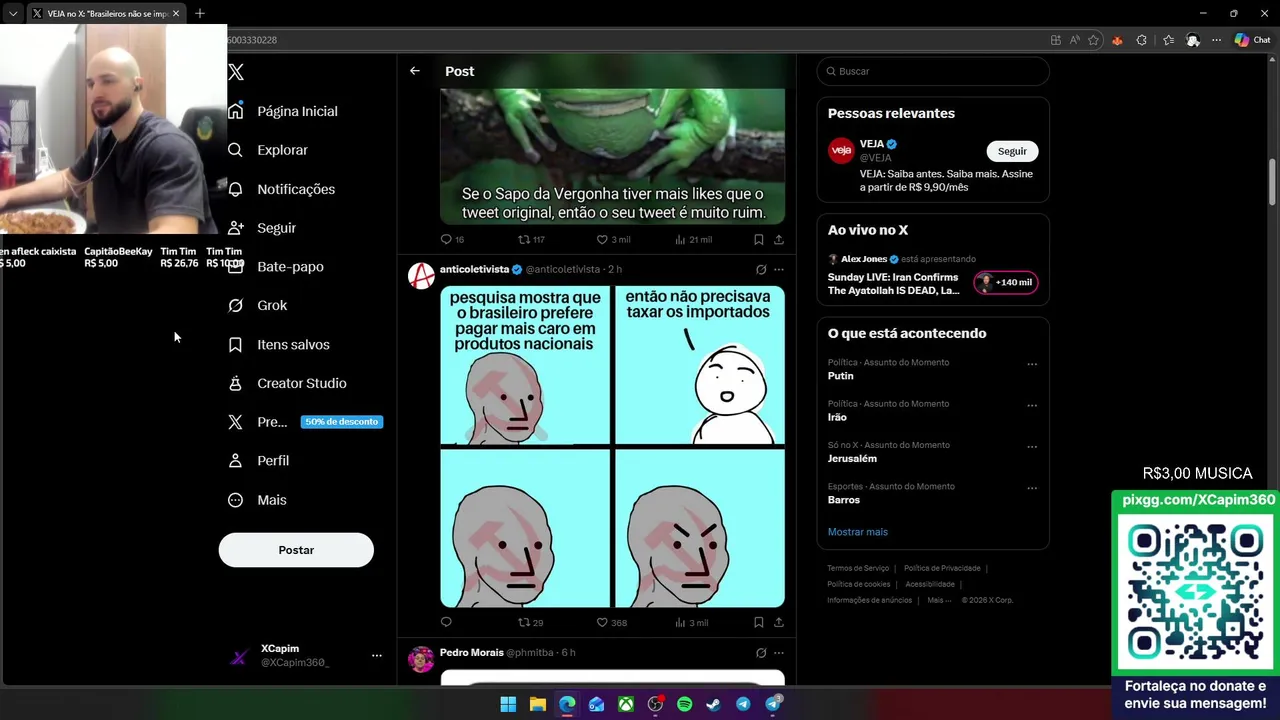Open the Irão trending topic
Viewport: 1280px width, 720px height.
tap(837, 417)
